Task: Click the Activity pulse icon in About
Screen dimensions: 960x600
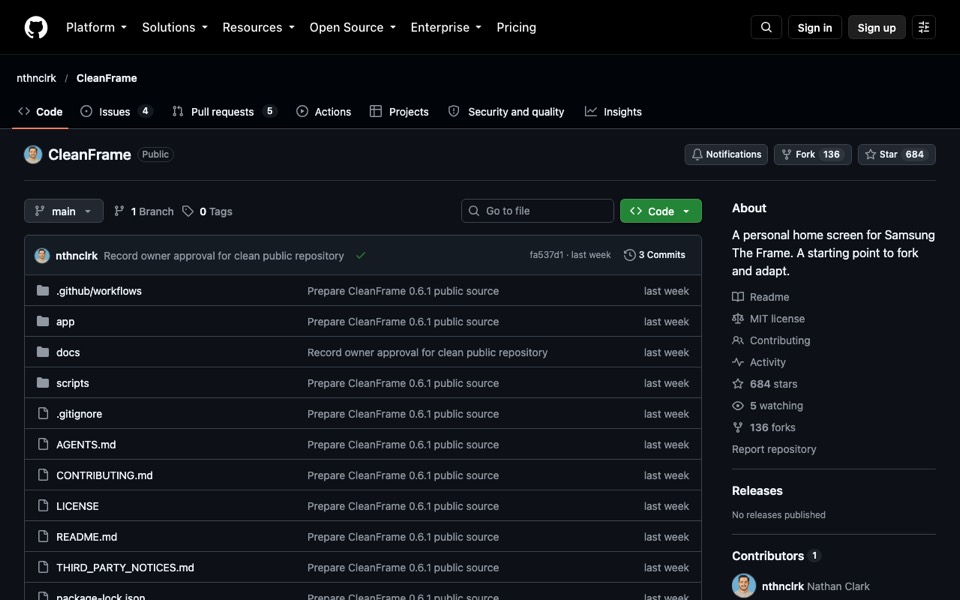Action: 738,362
